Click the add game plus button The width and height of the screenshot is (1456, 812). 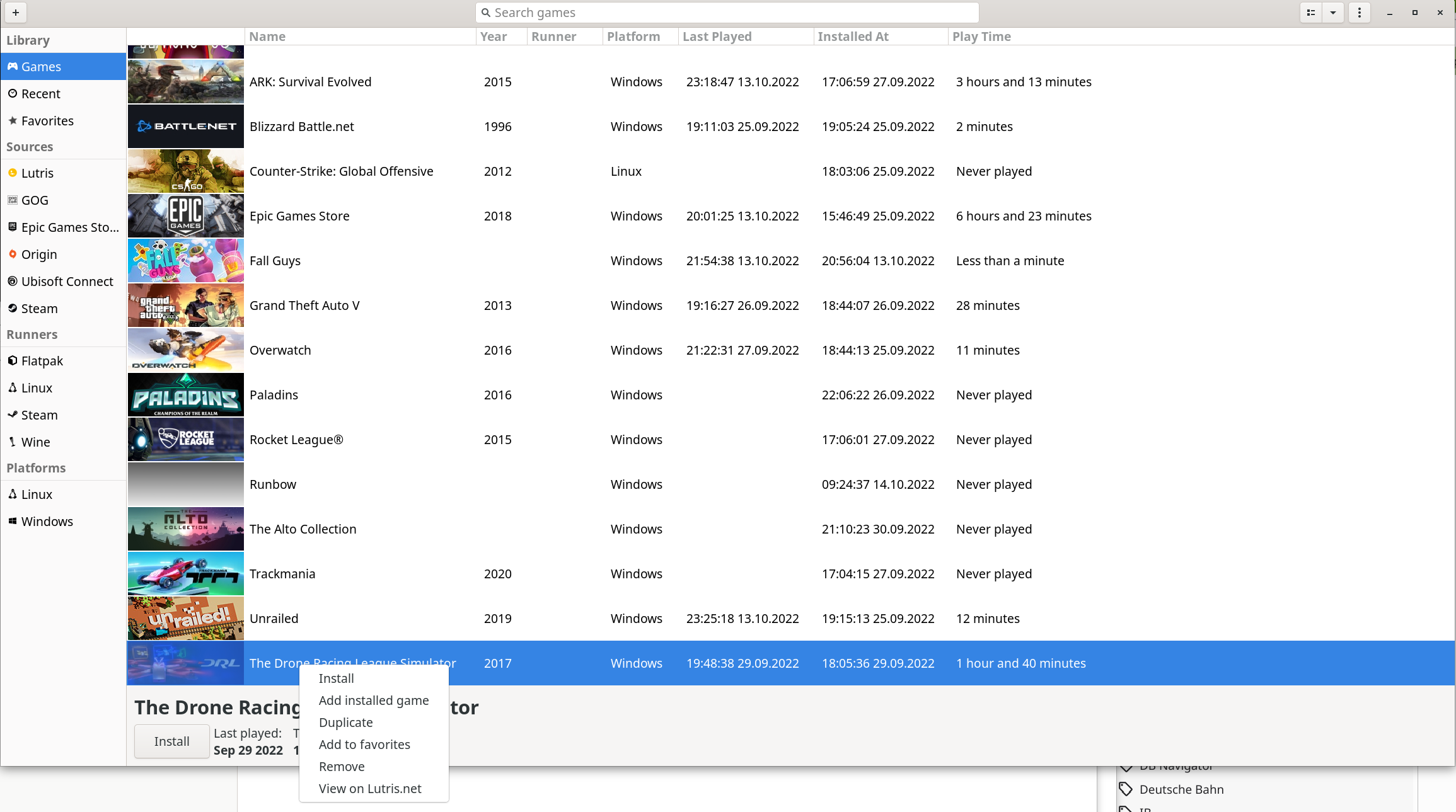point(16,13)
